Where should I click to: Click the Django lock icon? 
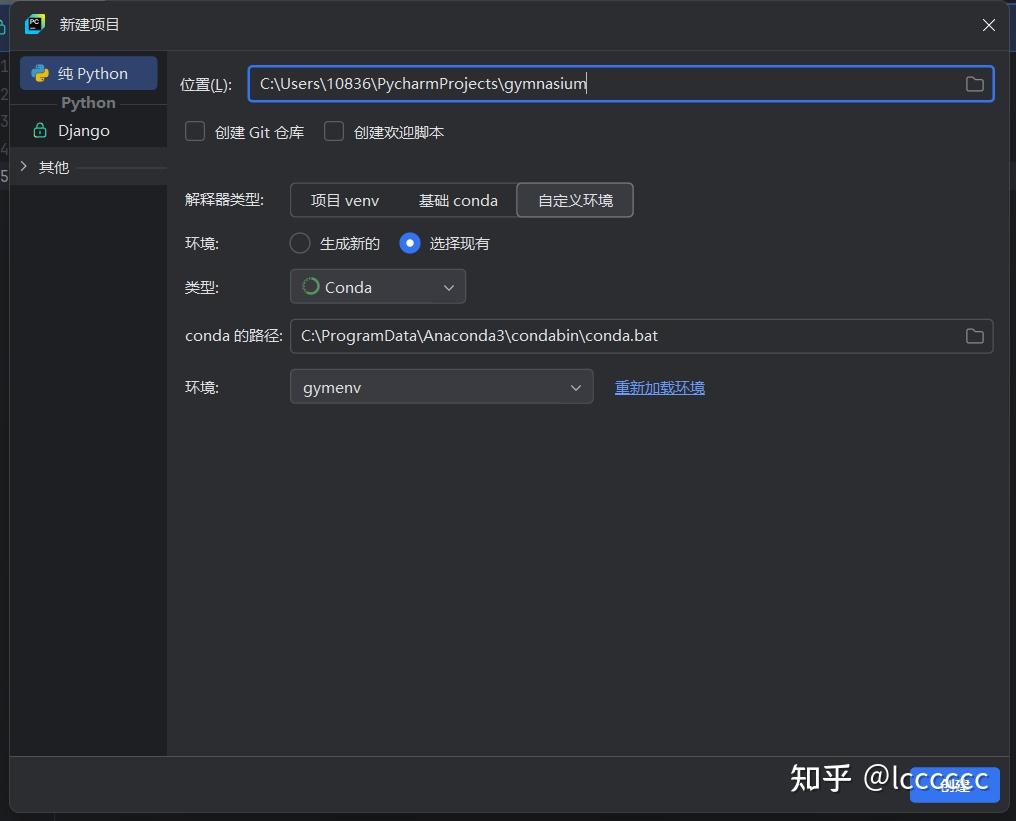(40, 130)
